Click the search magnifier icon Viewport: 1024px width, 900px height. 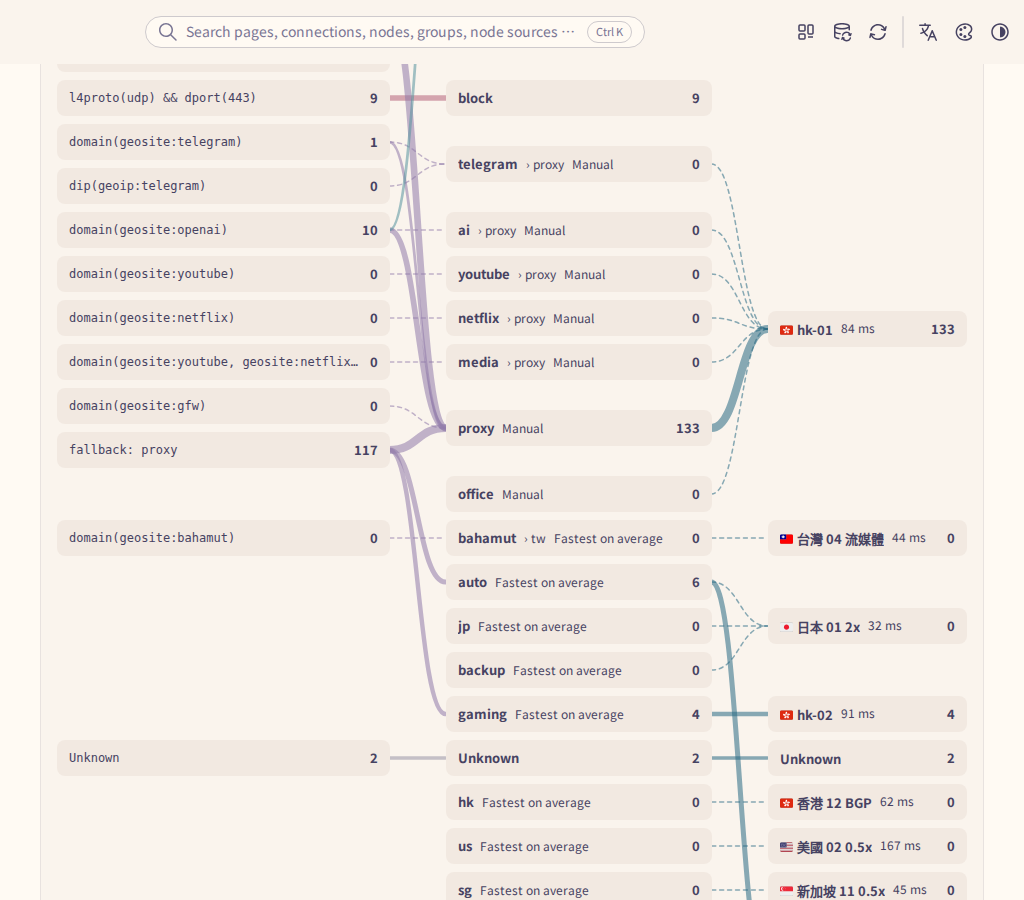168,32
